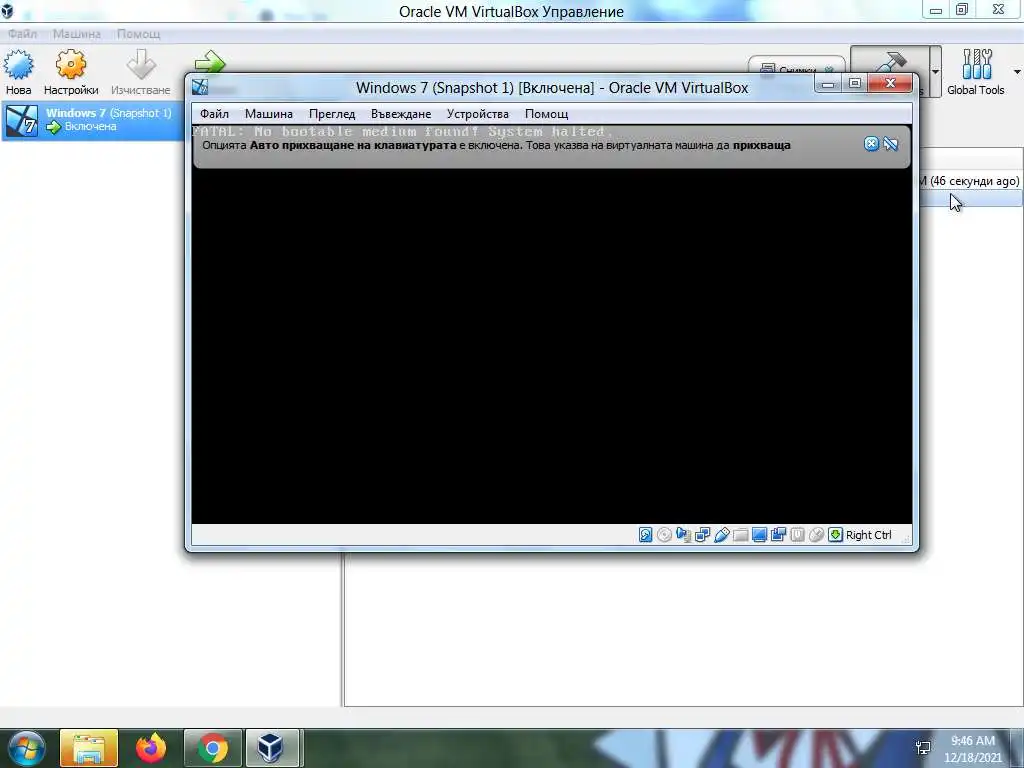
Task: Click display status icon in VM status bar
Action: 759,535
